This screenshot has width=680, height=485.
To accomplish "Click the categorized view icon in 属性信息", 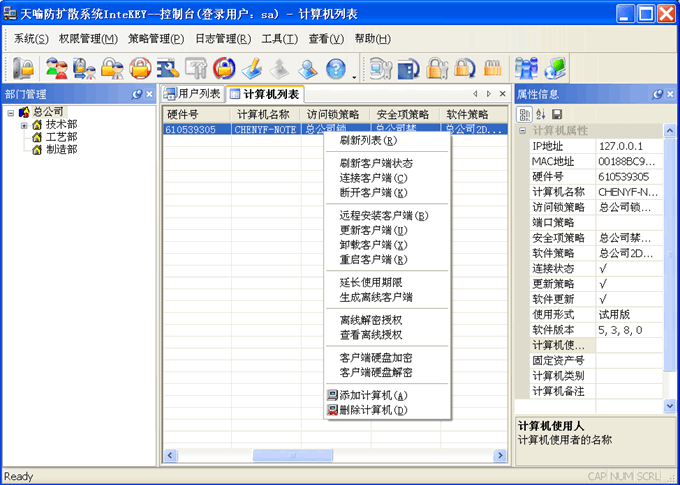I will (x=525, y=115).
